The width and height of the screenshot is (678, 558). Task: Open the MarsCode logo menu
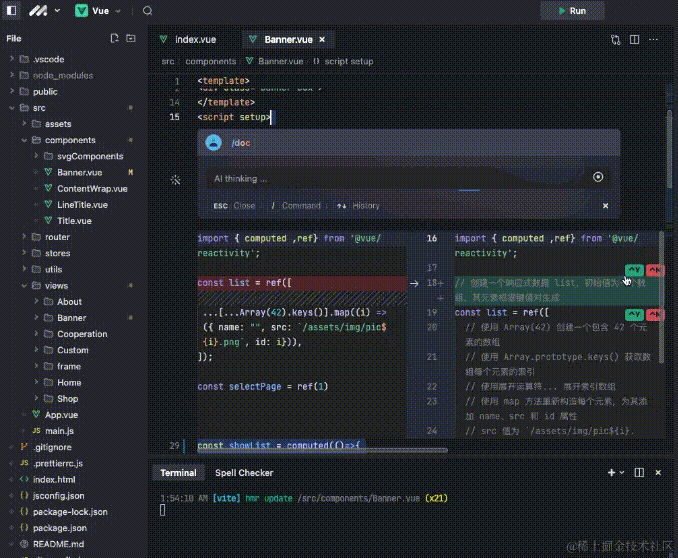pos(37,11)
